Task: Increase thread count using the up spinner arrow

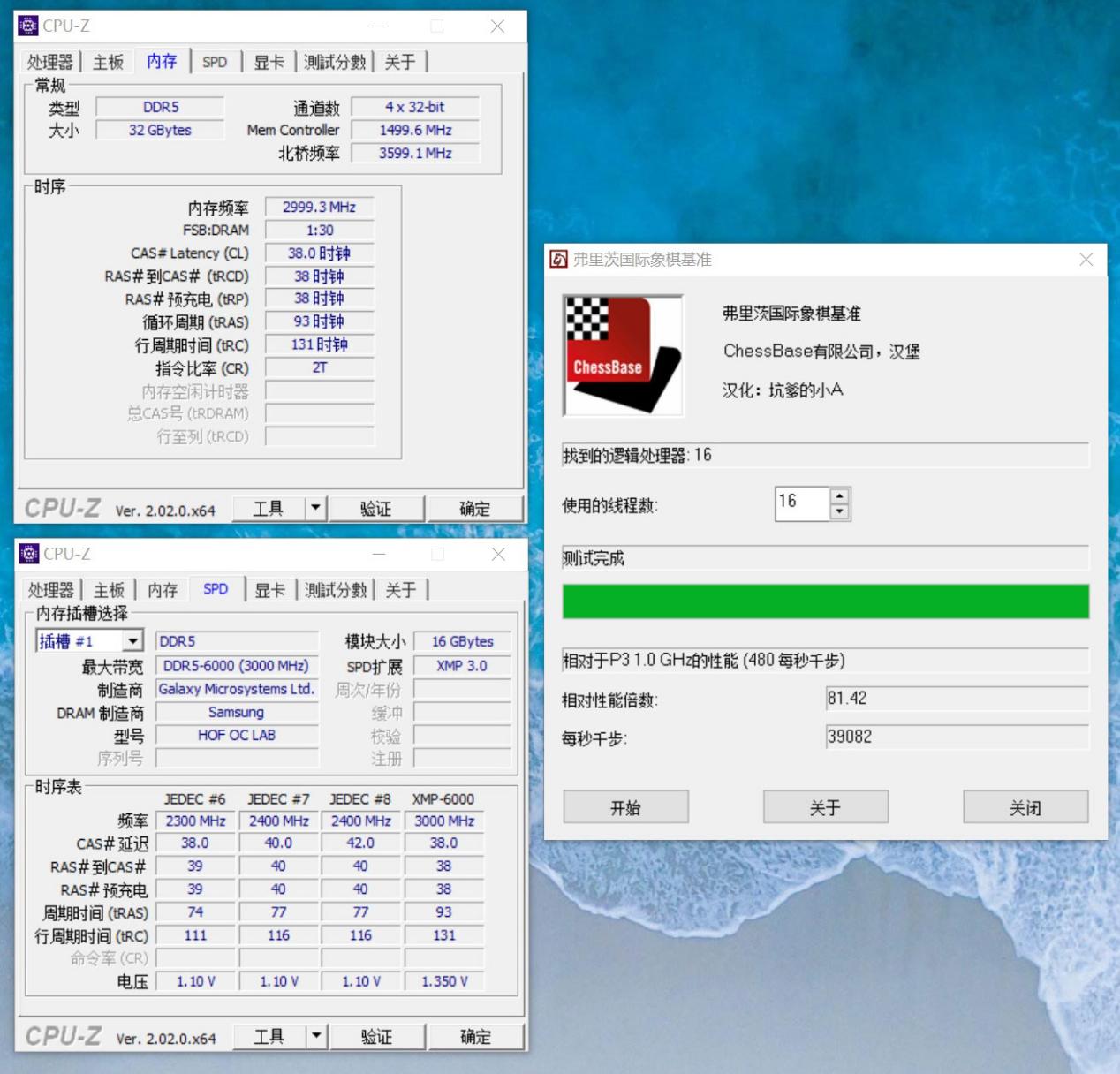Action: [839, 497]
